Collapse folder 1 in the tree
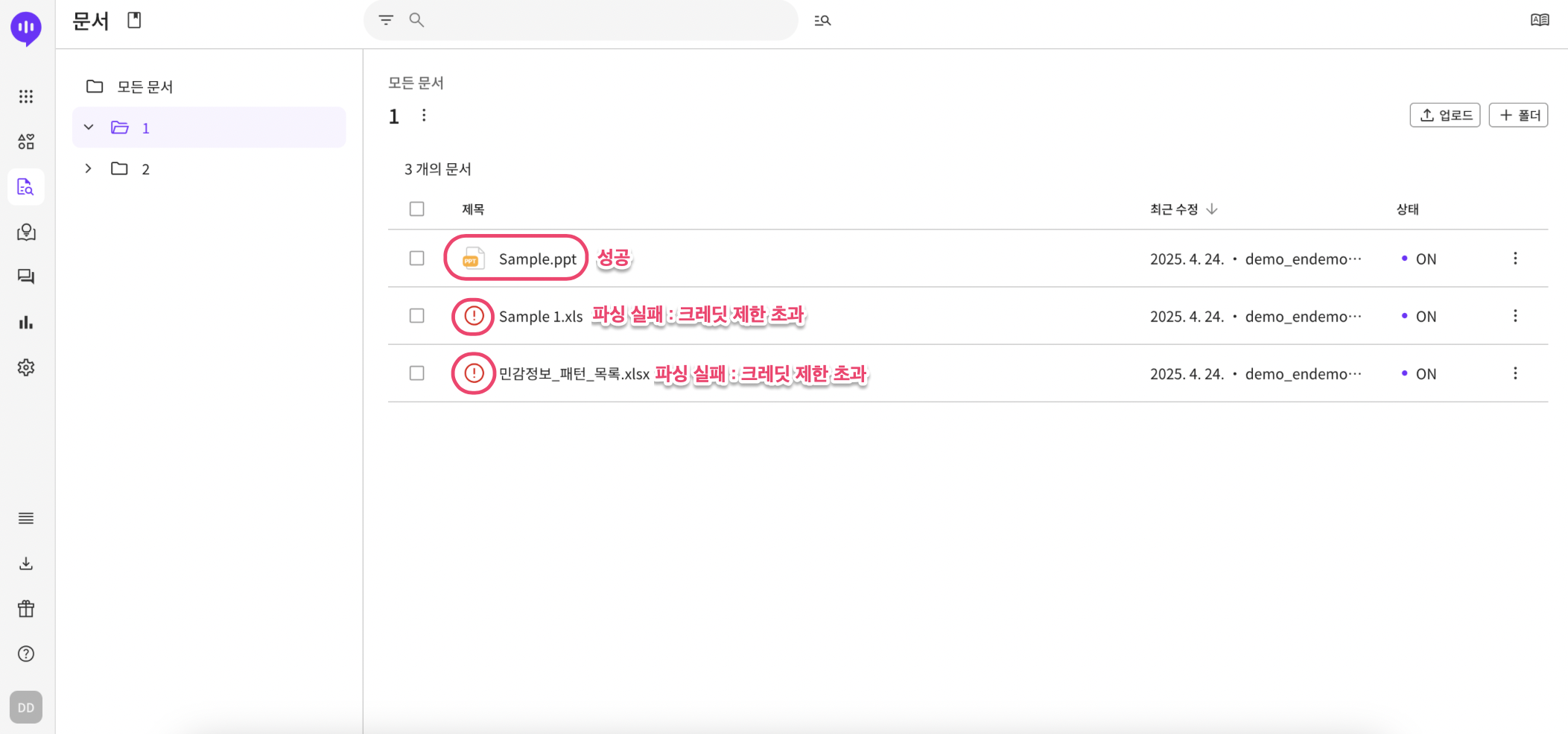The width and height of the screenshot is (1568, 734). click(89, 127)
